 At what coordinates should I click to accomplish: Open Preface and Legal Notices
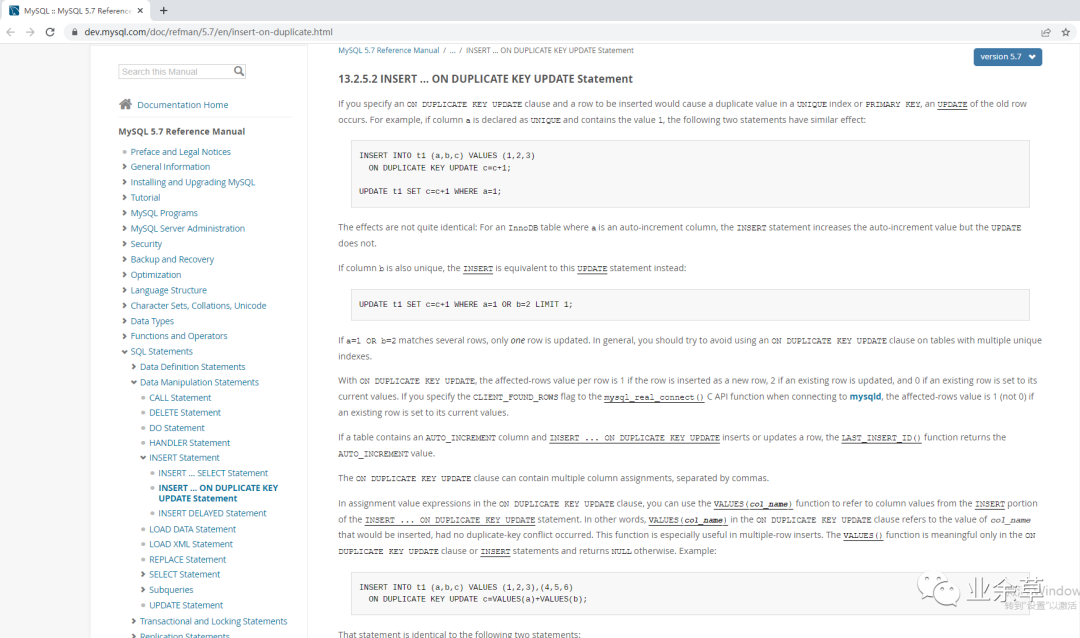coord(180,152)
